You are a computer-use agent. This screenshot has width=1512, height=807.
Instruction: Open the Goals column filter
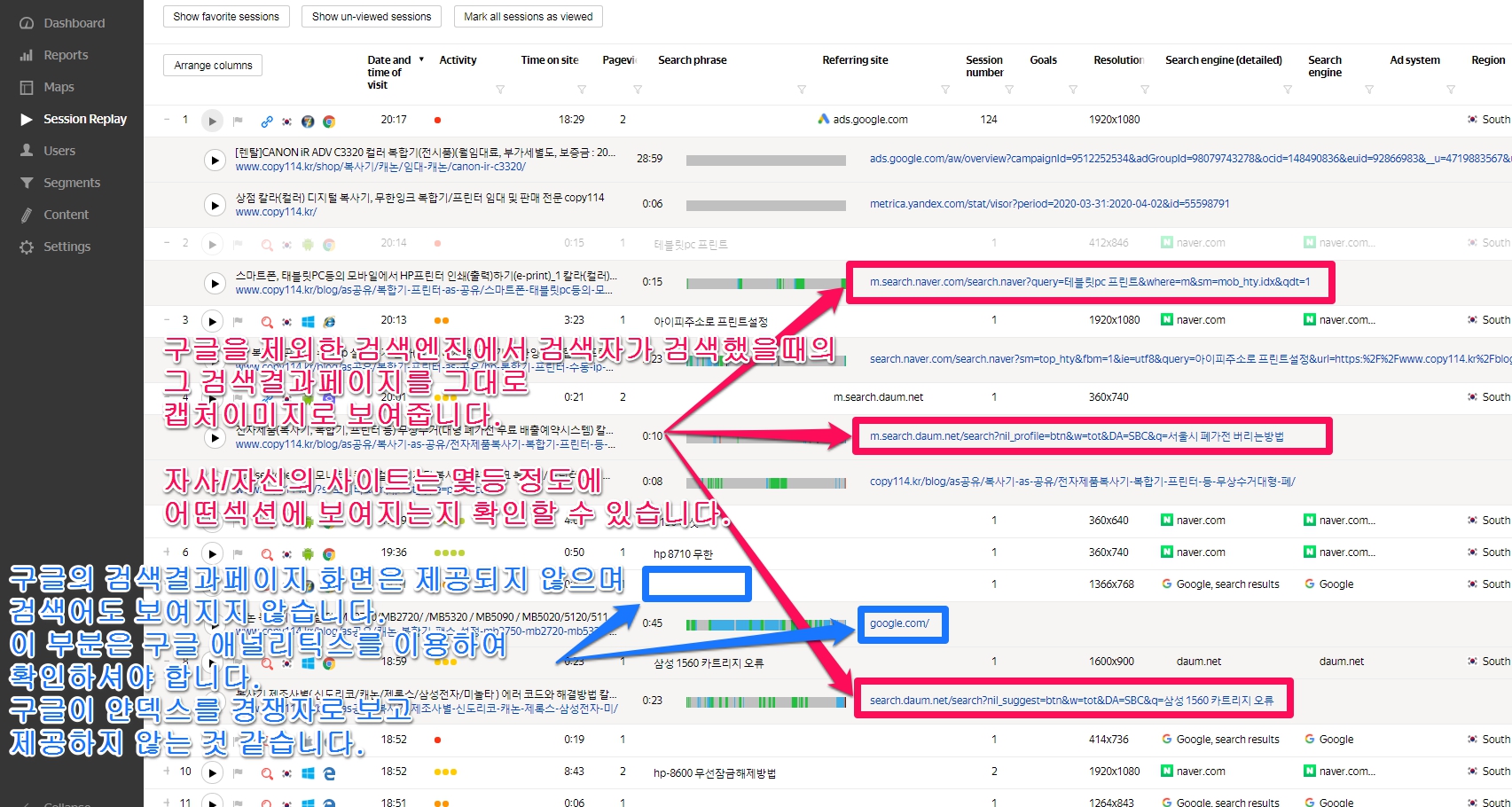tap(1073, 90)
